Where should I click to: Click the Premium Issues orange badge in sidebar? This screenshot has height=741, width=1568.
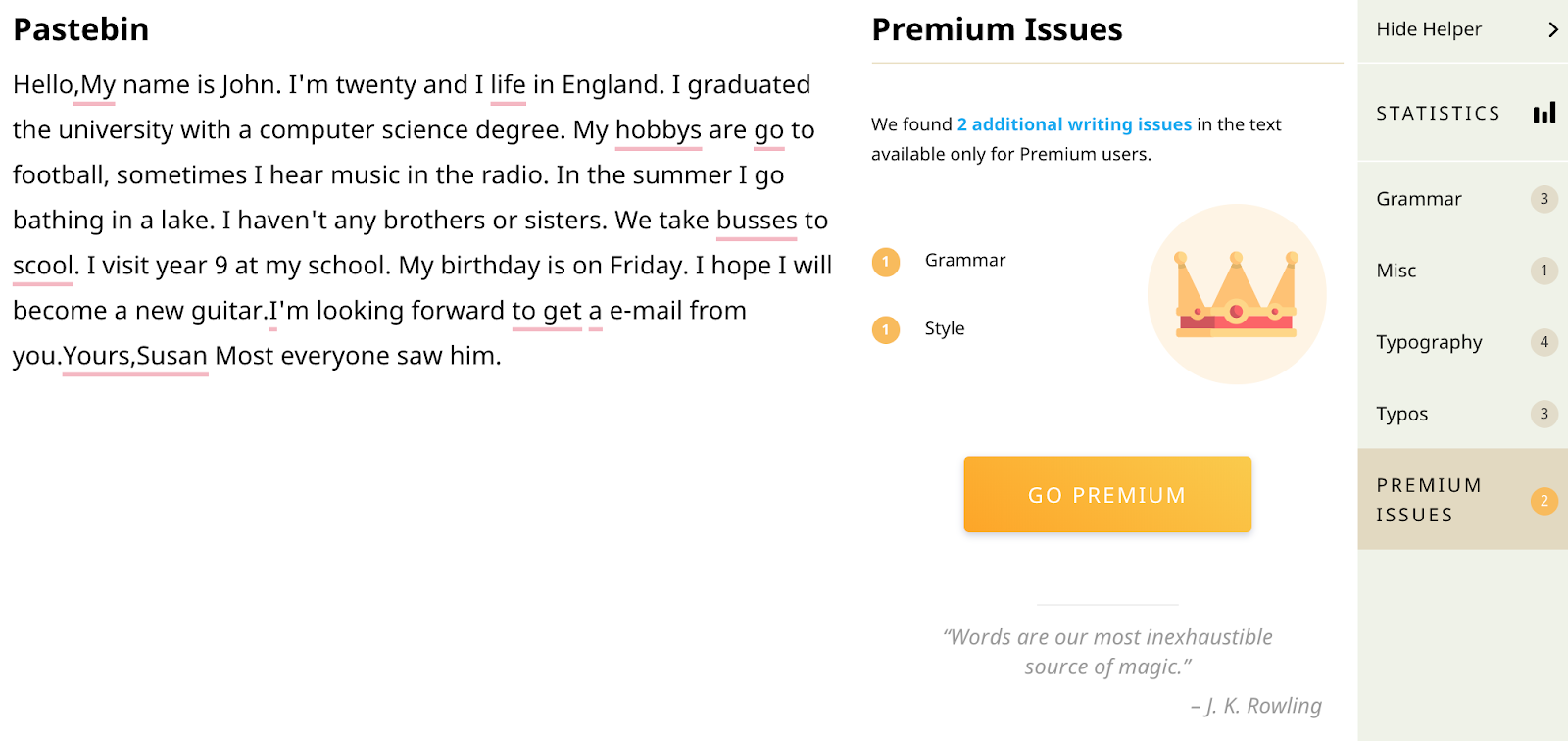tap(1543, 501)
